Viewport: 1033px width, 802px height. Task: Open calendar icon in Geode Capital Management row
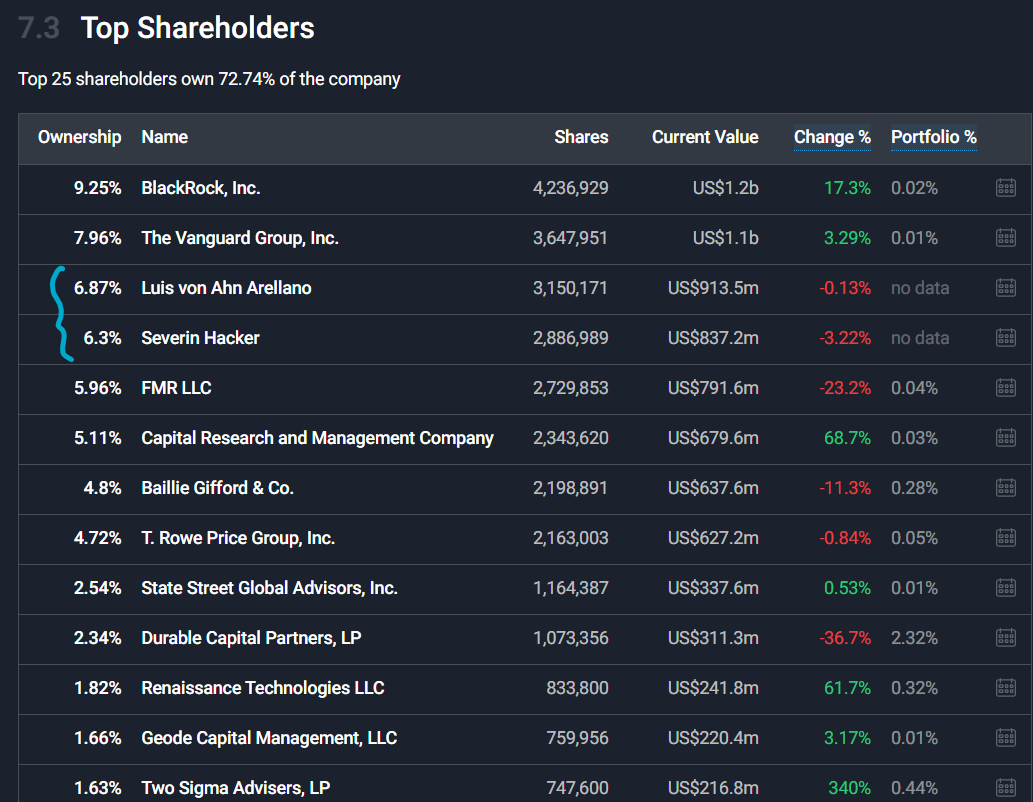point(1005,738)
